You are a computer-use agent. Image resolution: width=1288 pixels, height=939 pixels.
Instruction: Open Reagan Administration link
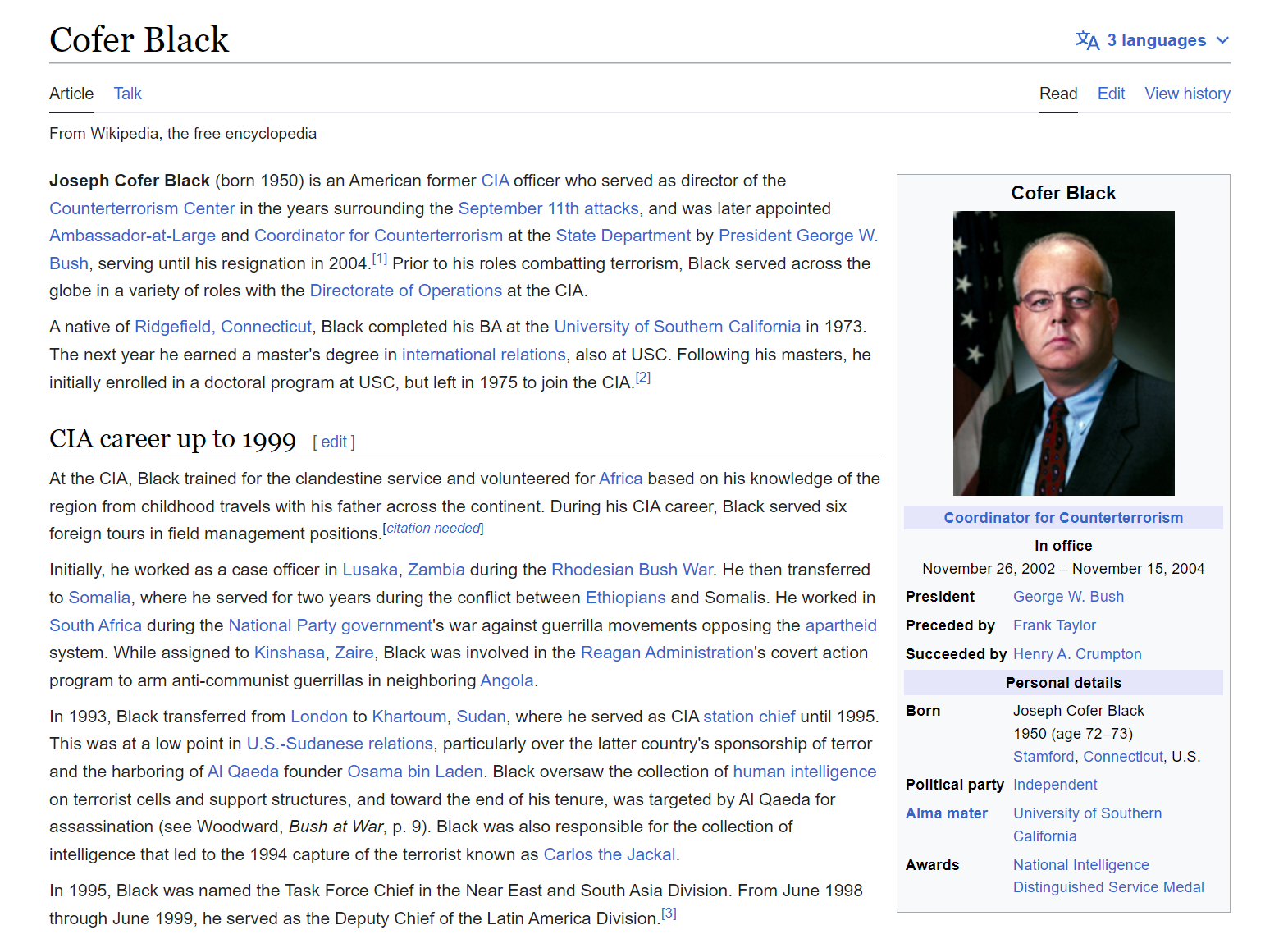667,653
